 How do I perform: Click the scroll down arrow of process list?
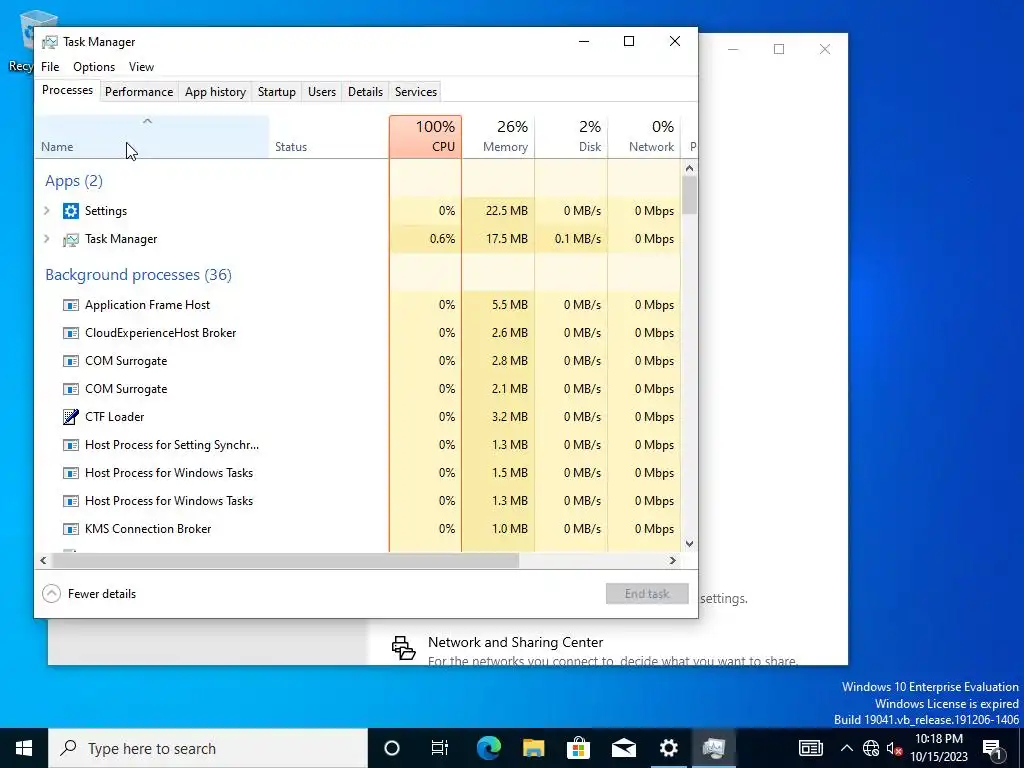[x=689, y=544]
